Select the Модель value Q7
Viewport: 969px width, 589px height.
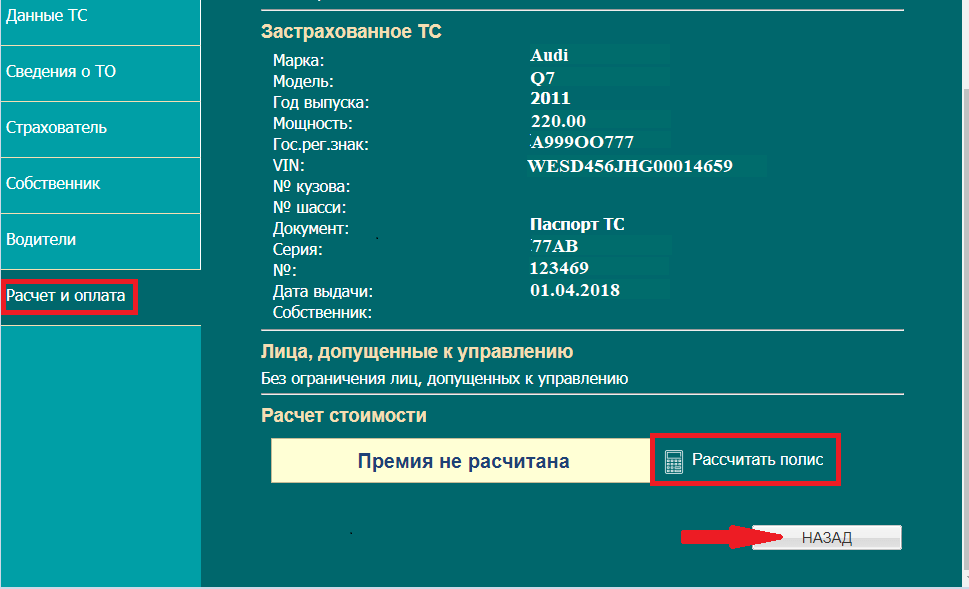point(543,78)
